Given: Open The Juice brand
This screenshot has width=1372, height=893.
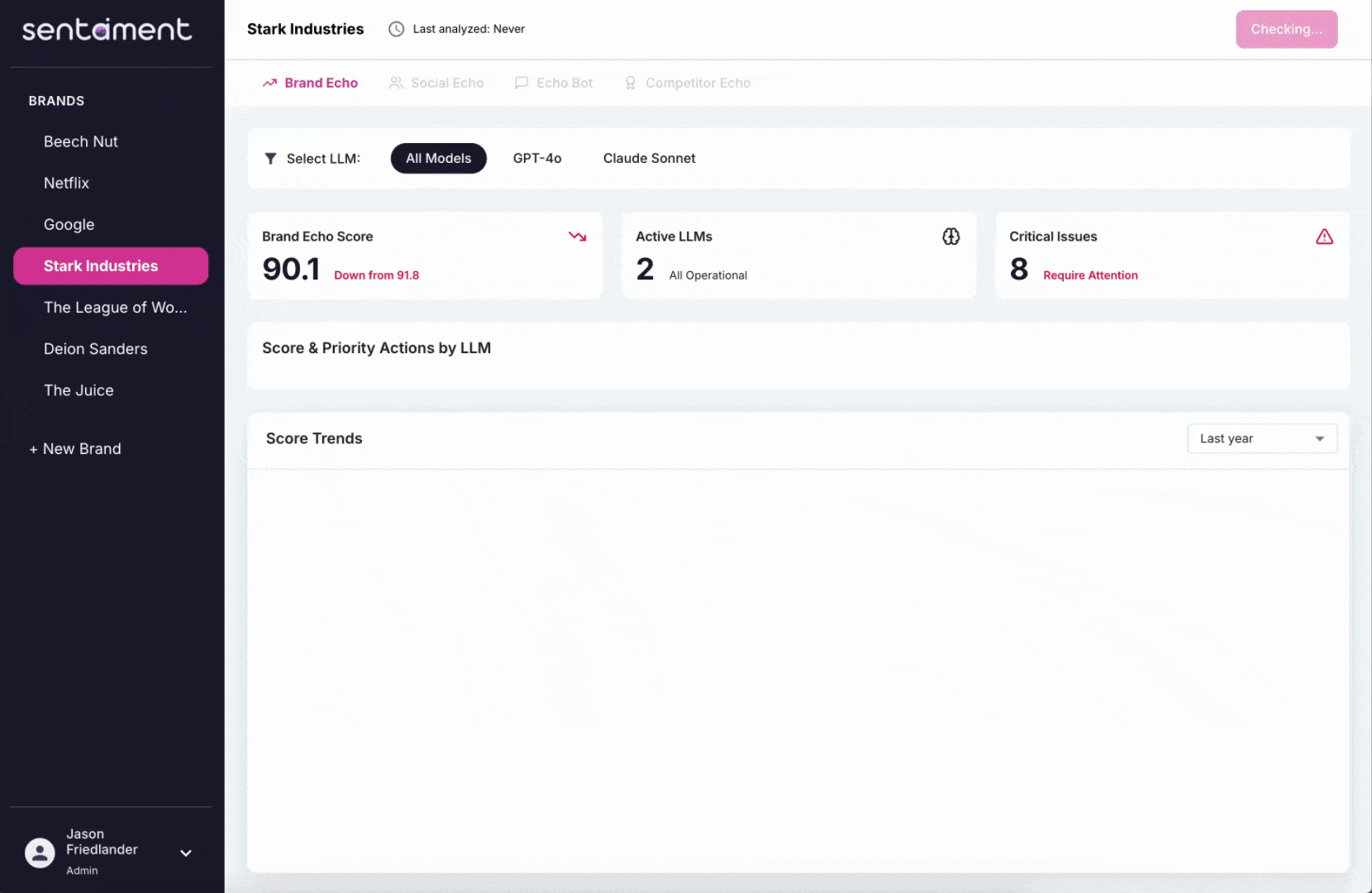Looking at the screenshot, I should 111,390.
